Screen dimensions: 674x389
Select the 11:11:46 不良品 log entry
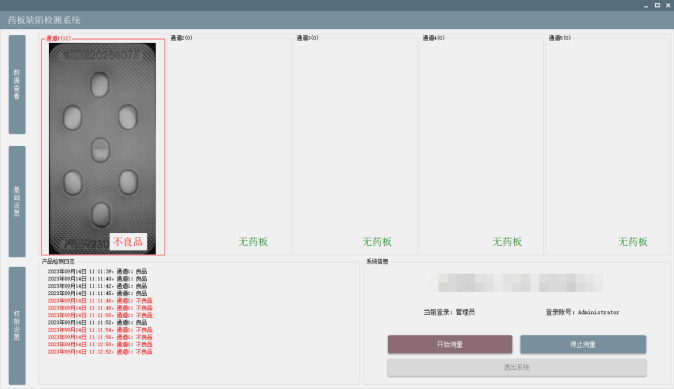100,300
